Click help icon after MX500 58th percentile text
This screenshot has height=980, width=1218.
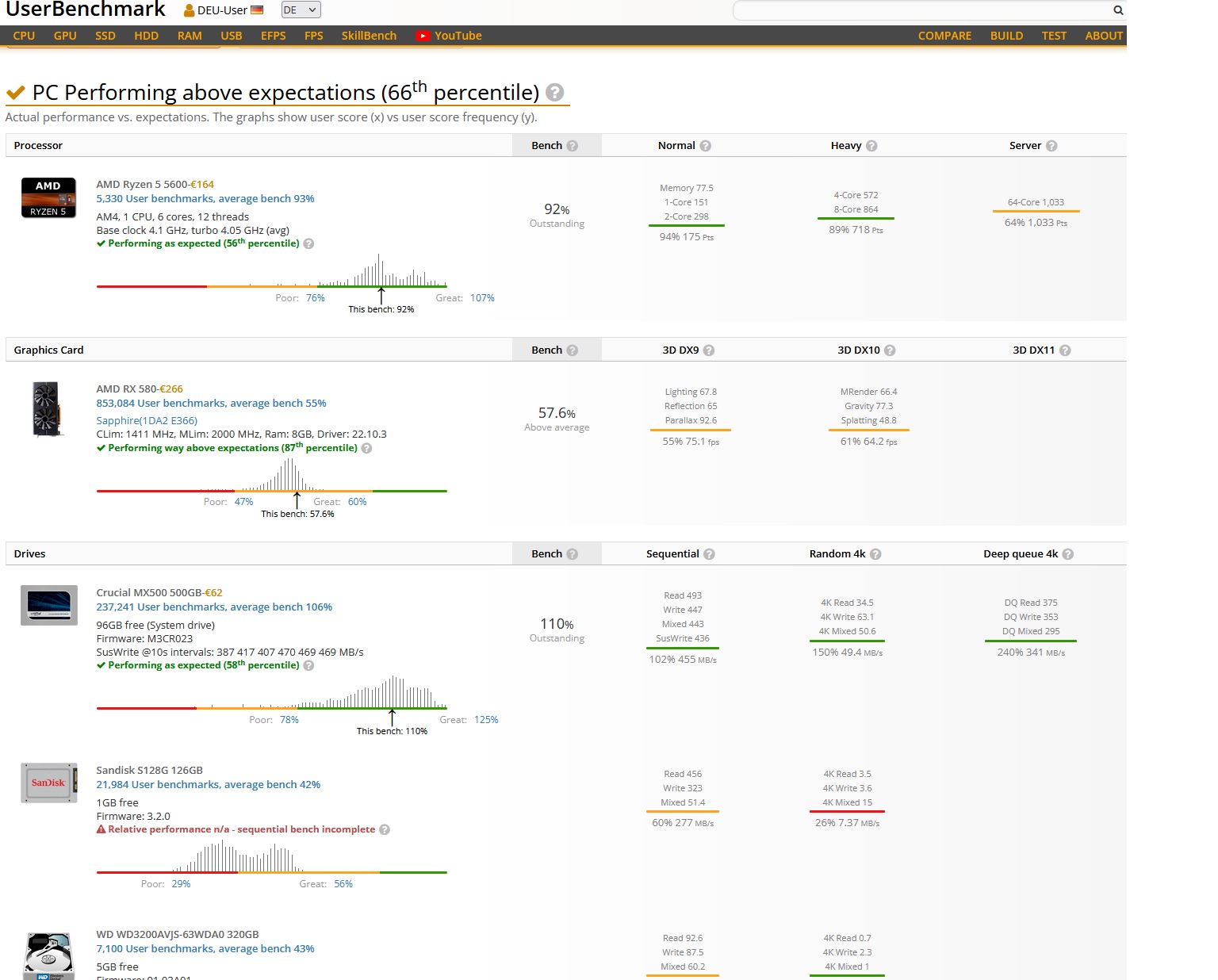tap(309, 666)
